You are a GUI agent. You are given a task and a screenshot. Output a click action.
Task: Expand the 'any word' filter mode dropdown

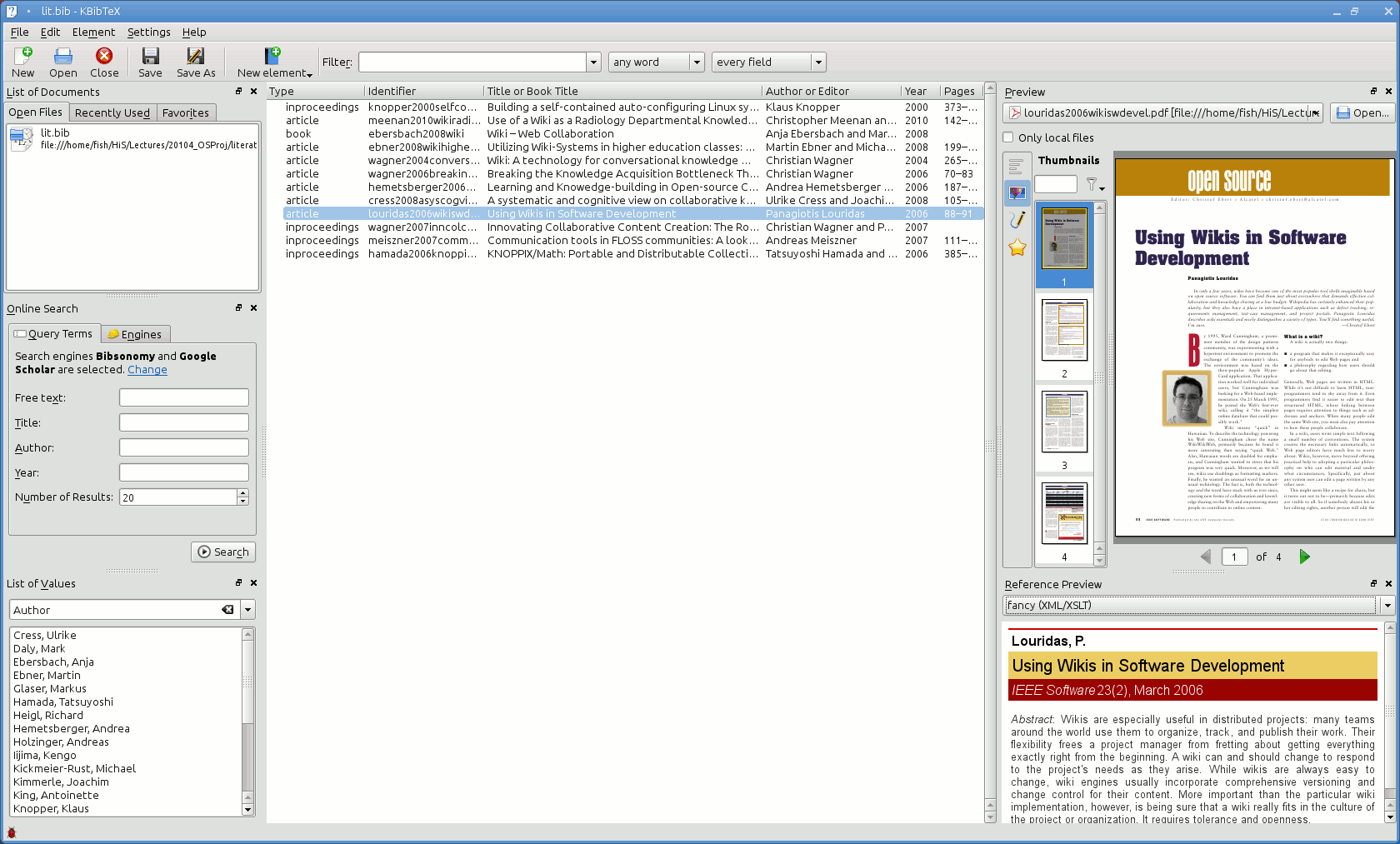[697, 62]
